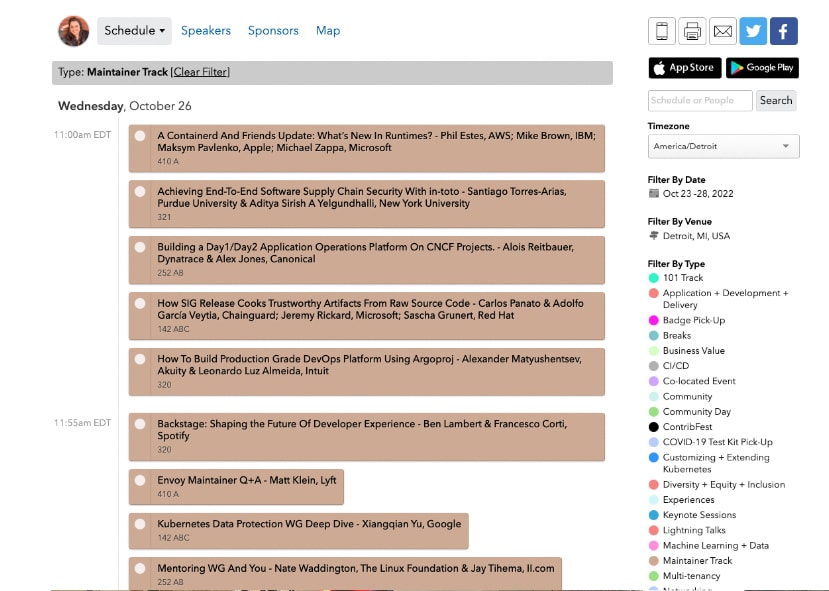Filter by Machine Learning + Data
This screenshot has width=829, height=591.
716,546
